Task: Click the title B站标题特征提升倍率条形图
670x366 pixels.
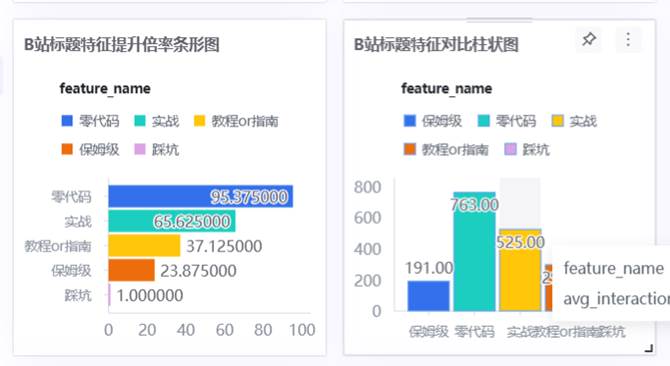Action: 122,45
